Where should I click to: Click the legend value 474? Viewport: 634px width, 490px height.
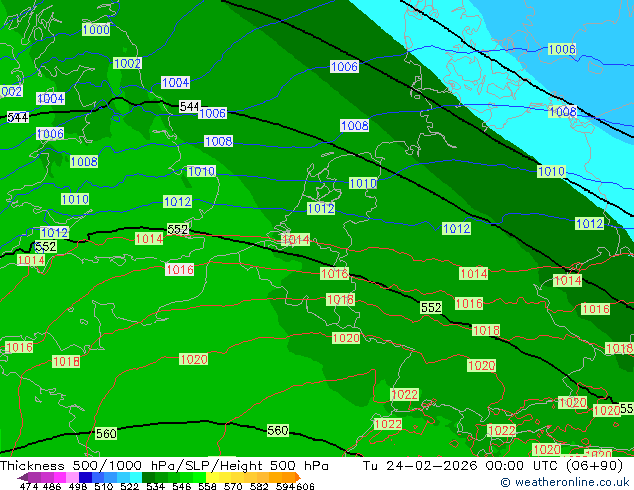tap(29, 486)
